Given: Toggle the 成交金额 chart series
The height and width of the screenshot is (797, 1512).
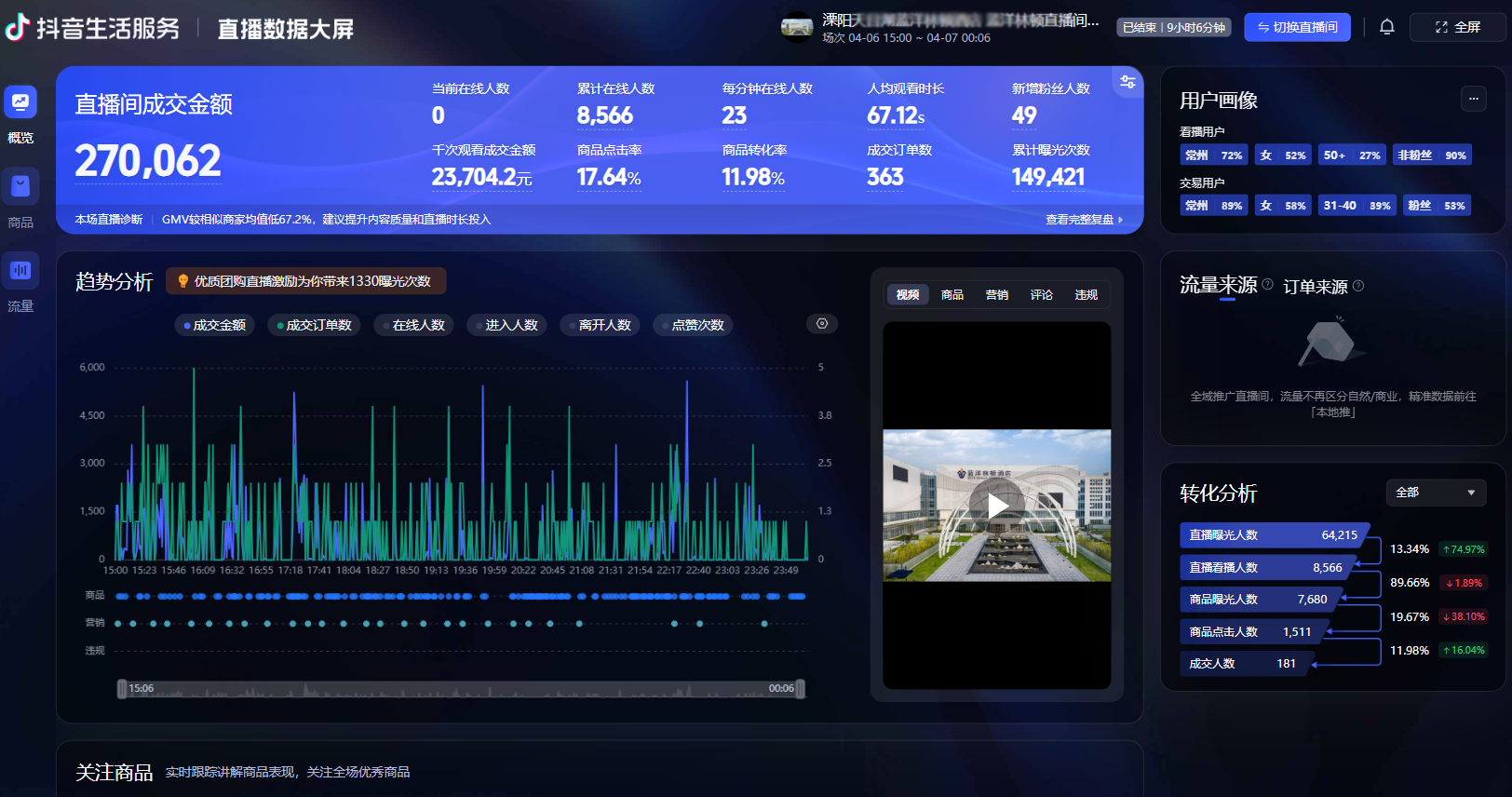Looking at the screenshot, I should [215, 325].
